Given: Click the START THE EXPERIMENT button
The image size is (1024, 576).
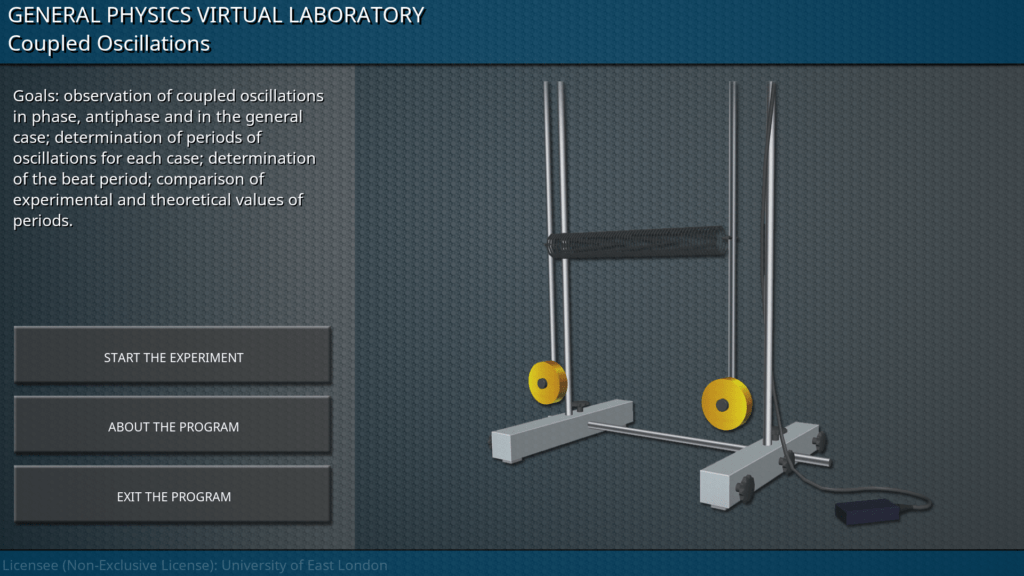Looking at the screenshot, I should pyautogui.click(x=173, y=357).
